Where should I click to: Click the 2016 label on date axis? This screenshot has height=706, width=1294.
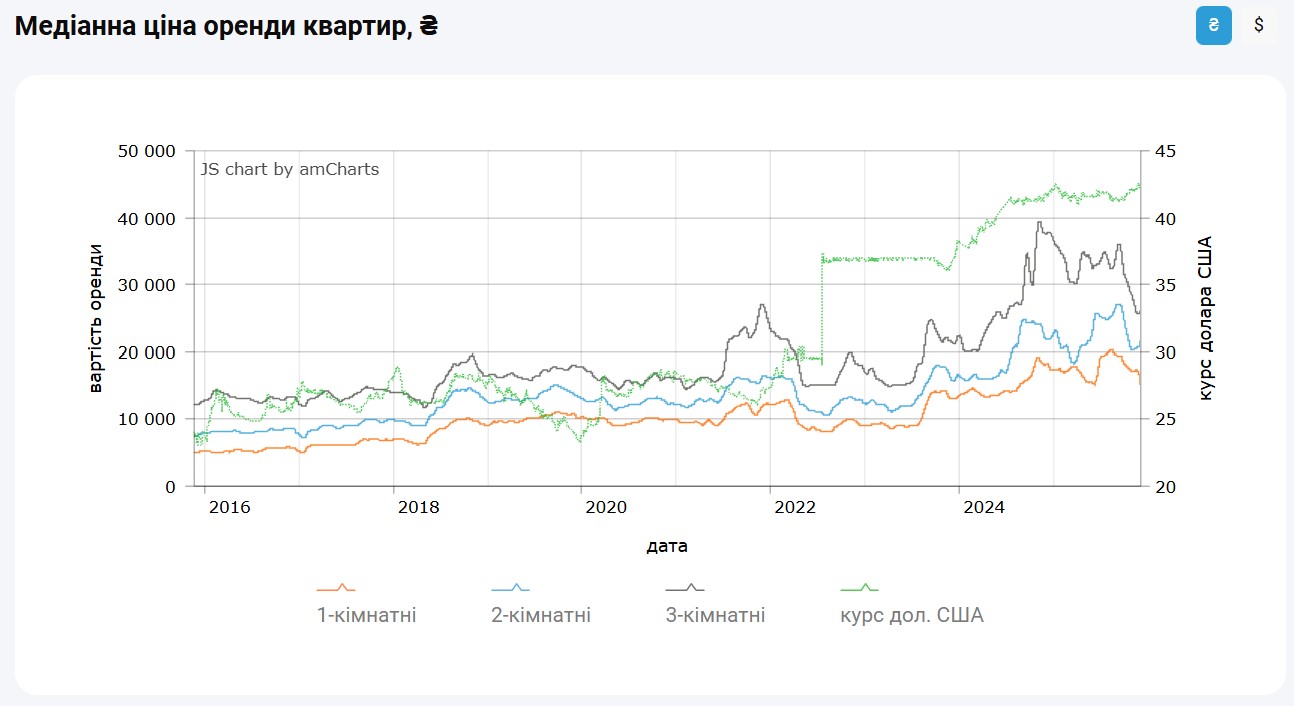tap(230, 507)
